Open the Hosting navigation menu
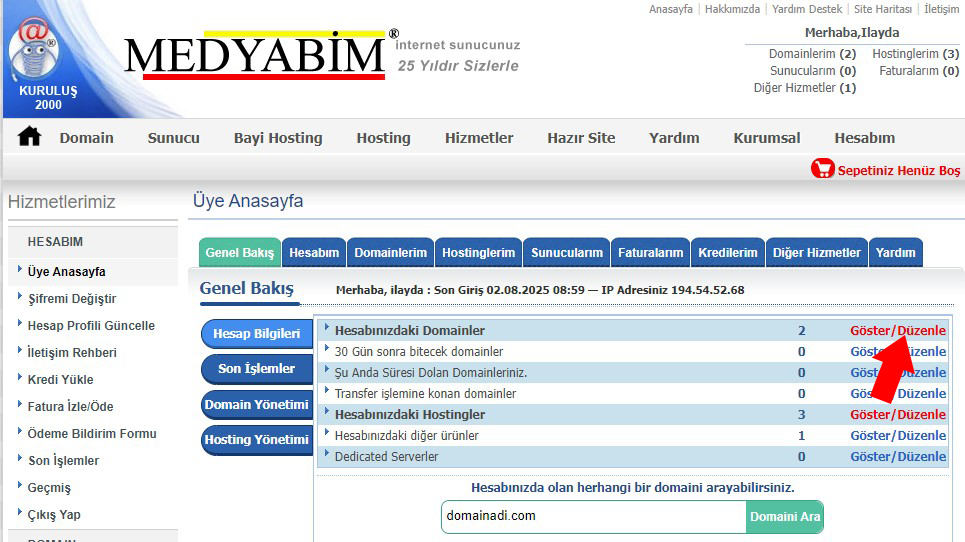The width and height of the screenshot is (965, 542). pyautogui.click(x=383, y=138)
